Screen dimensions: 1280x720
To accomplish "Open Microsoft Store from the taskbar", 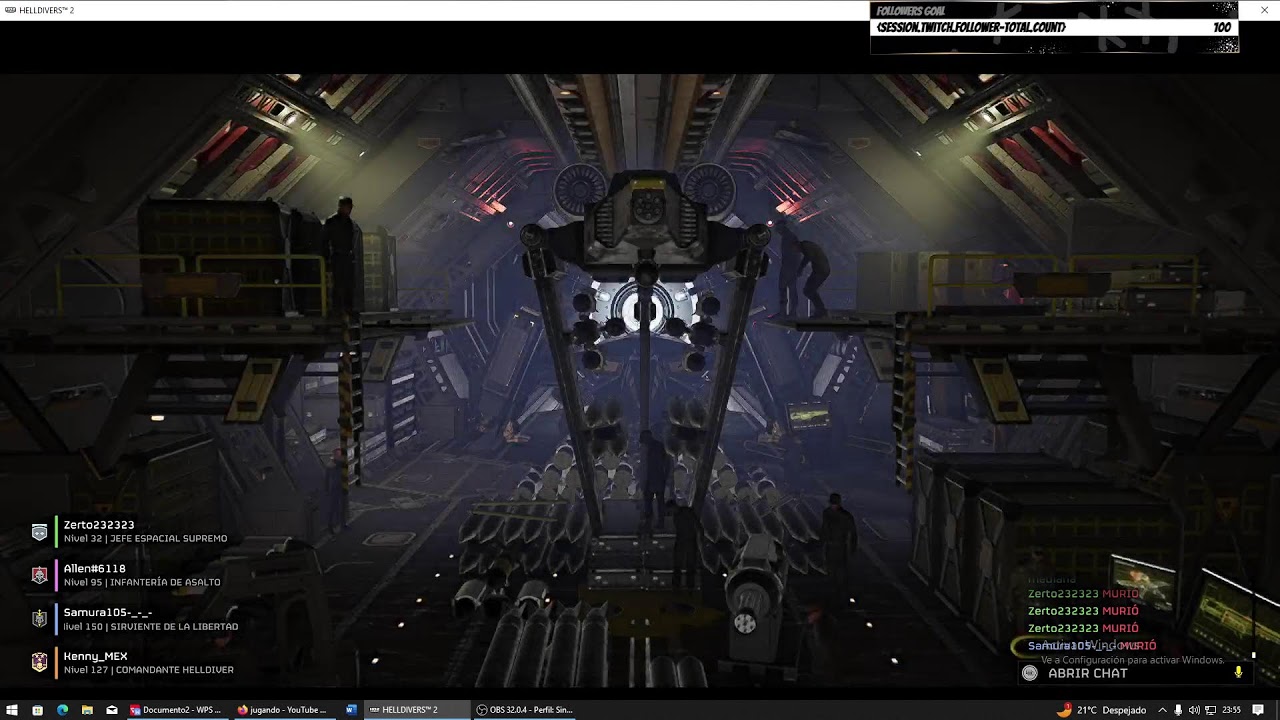I will pos(37,710).
